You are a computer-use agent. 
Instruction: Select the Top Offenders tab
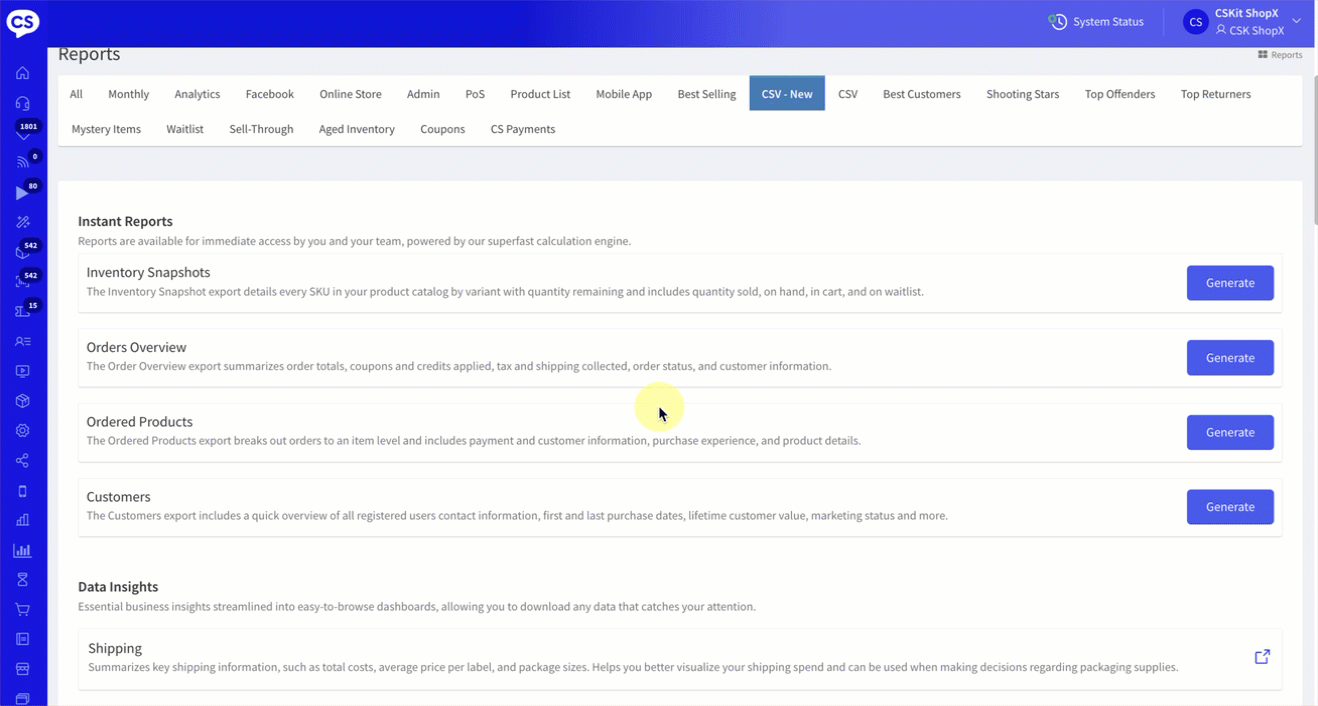1119,94
